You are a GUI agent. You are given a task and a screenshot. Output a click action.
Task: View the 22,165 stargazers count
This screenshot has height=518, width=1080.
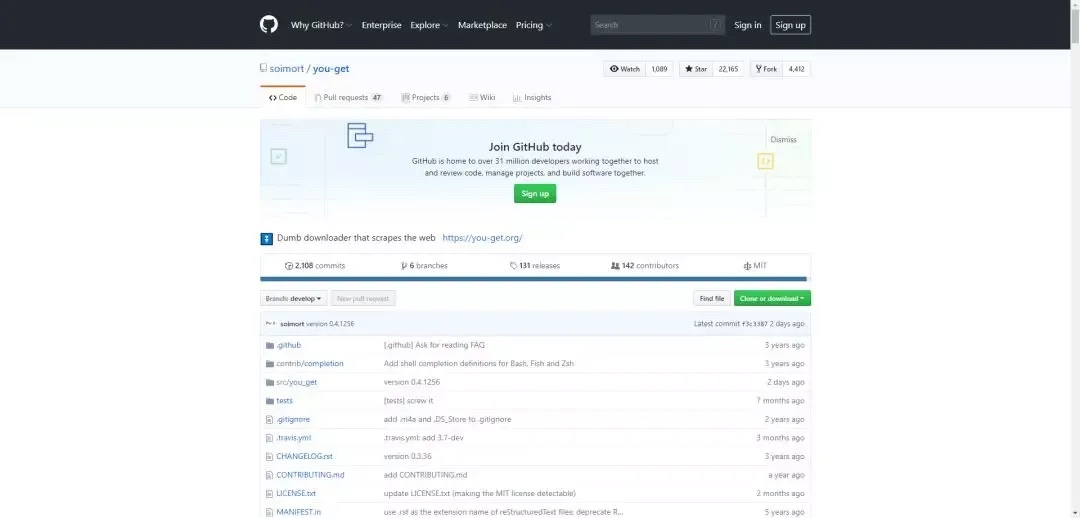coord(728,69)
